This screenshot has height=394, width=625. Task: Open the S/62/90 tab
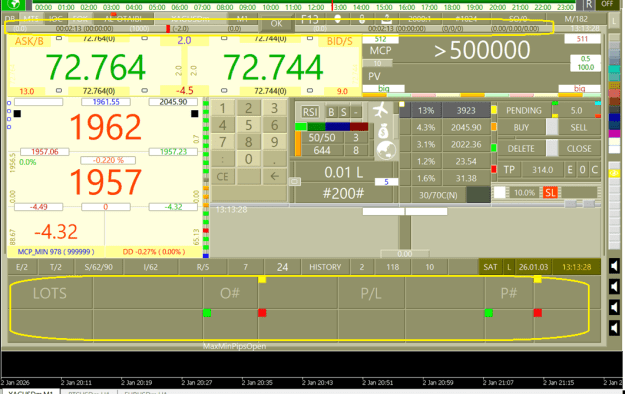(x=98, y=267)
